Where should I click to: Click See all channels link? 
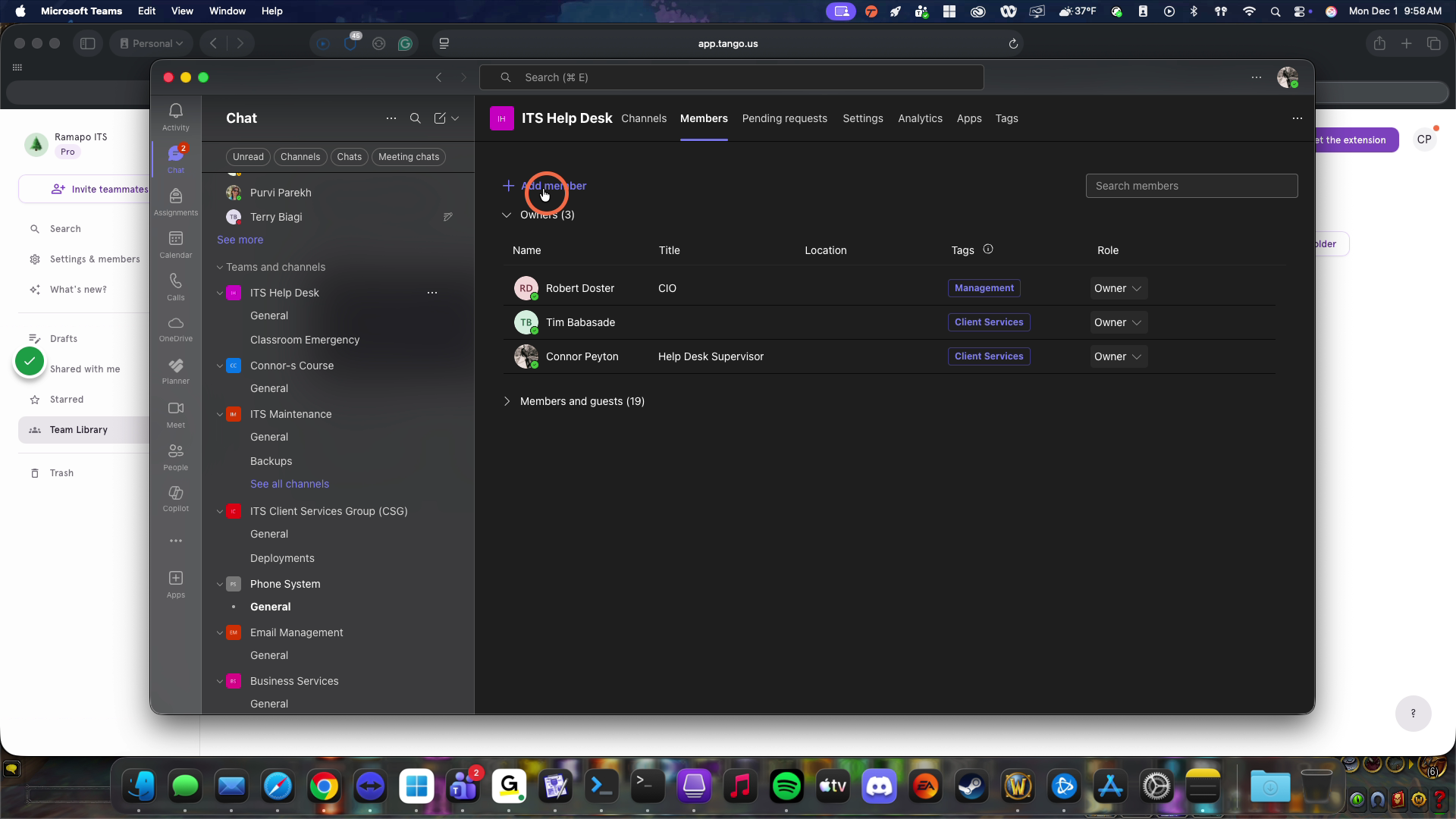click(x=289, y=484)
